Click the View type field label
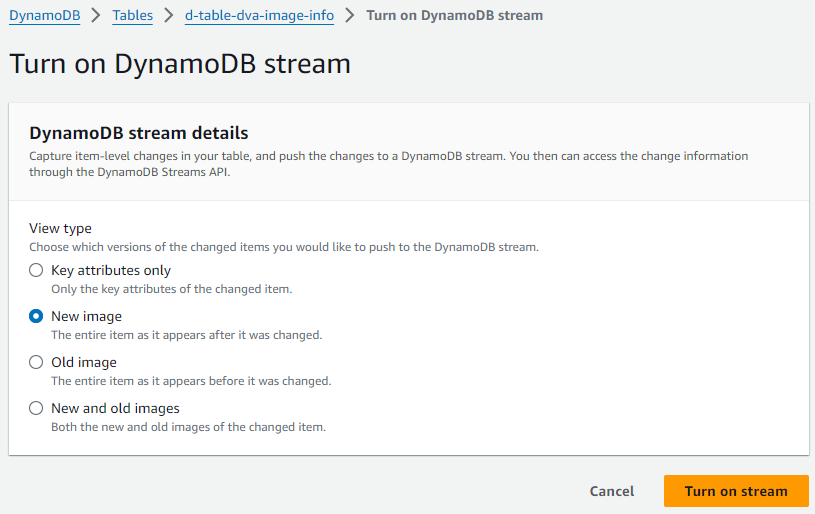The width and height of the screenshot is (815, 514). click(x=60, y=228)
